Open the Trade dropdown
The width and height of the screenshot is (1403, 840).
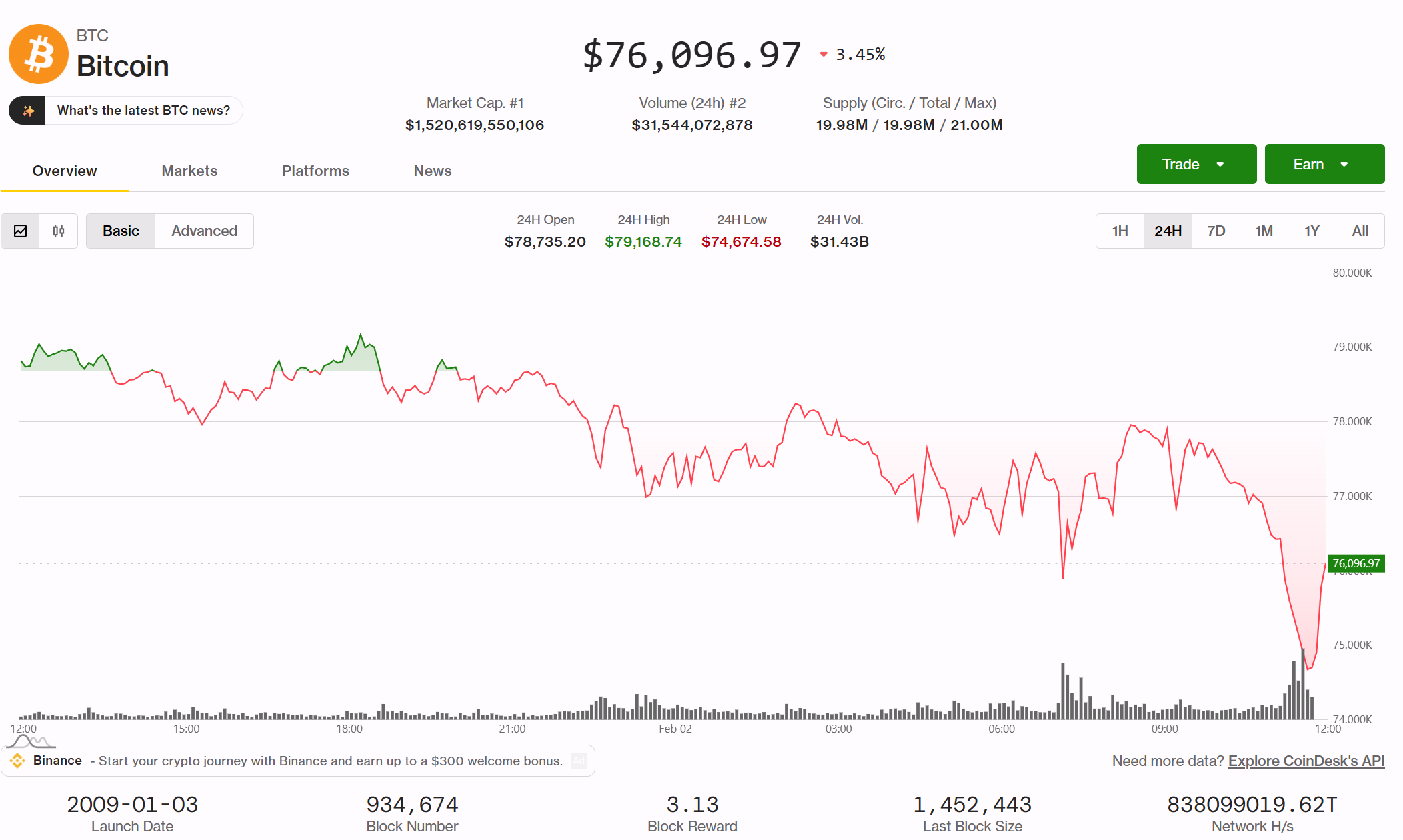[1196, 165]
